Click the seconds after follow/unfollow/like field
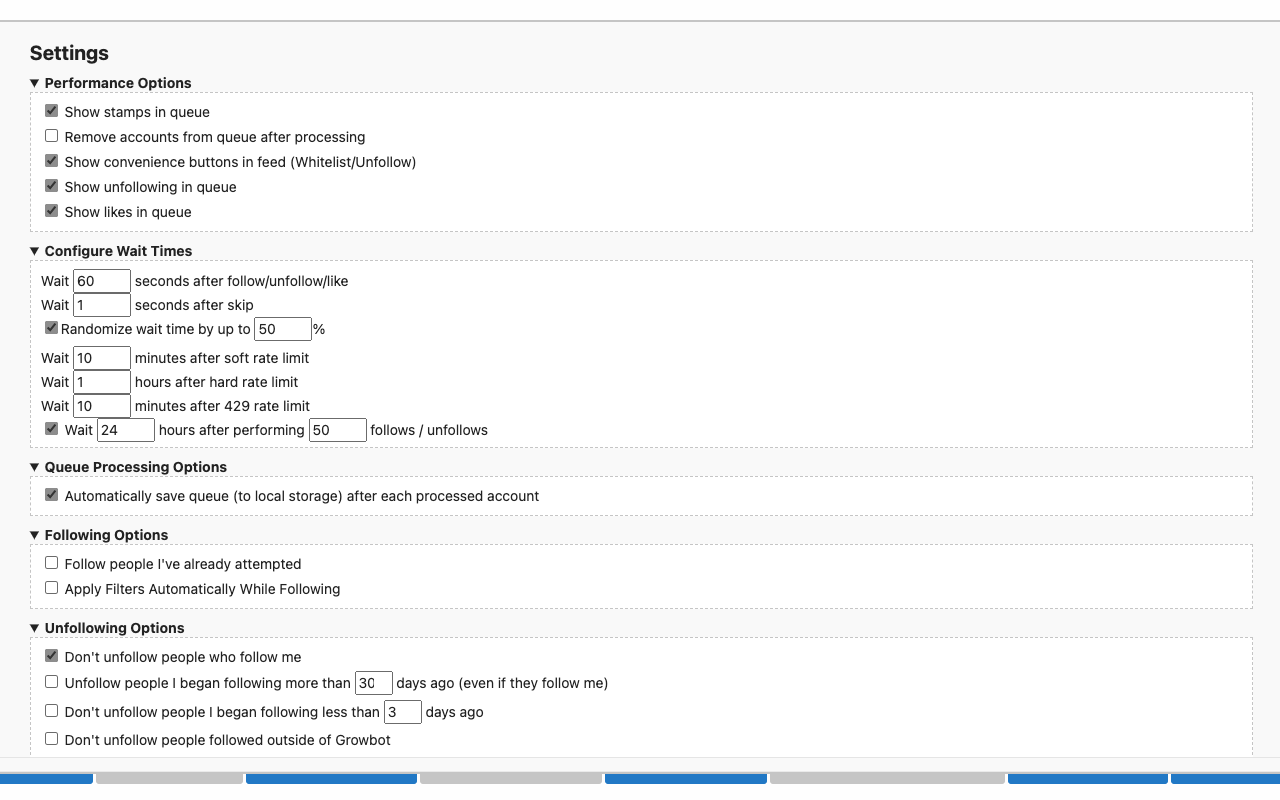The width and height of the screenshot is (1280, 800). pos(102,281)
